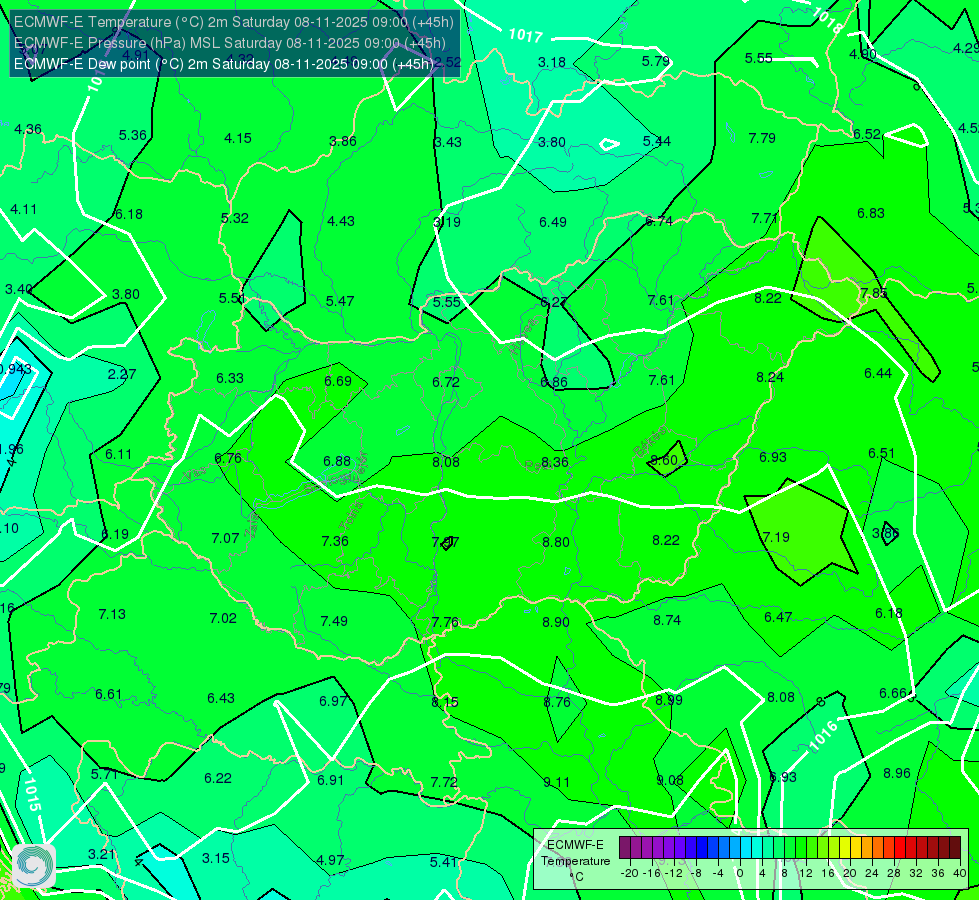This screenshot has width=979, height=900.
Task: Click the 7.02 temperature value
Action: pos(223,619)
